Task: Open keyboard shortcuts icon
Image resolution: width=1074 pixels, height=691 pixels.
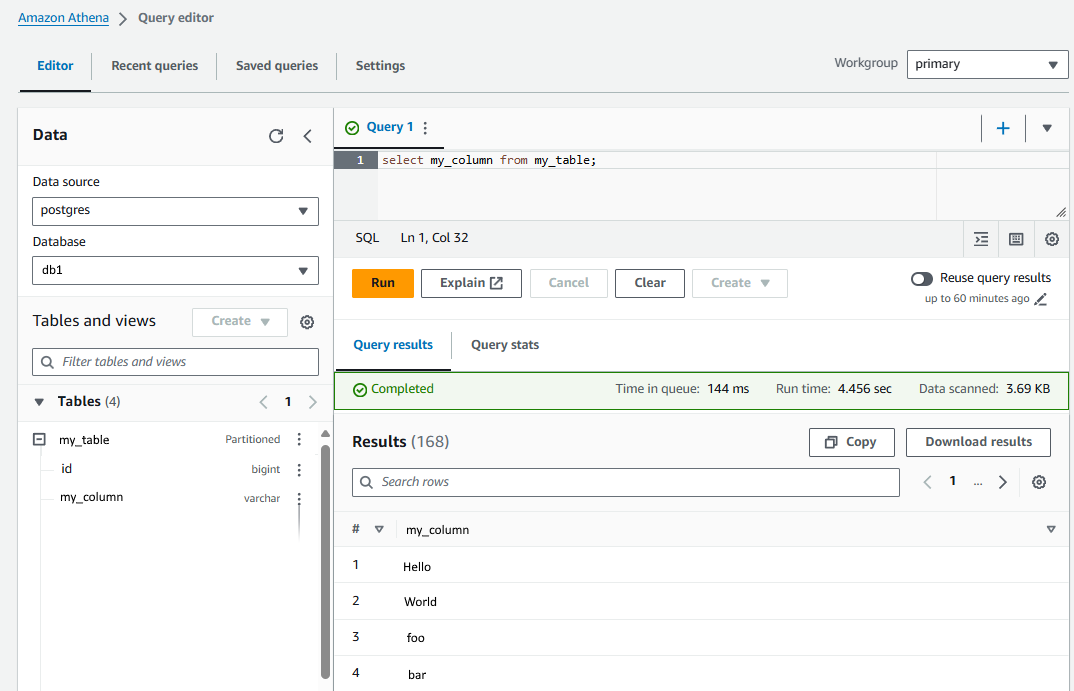Action: pos(1016,239)
